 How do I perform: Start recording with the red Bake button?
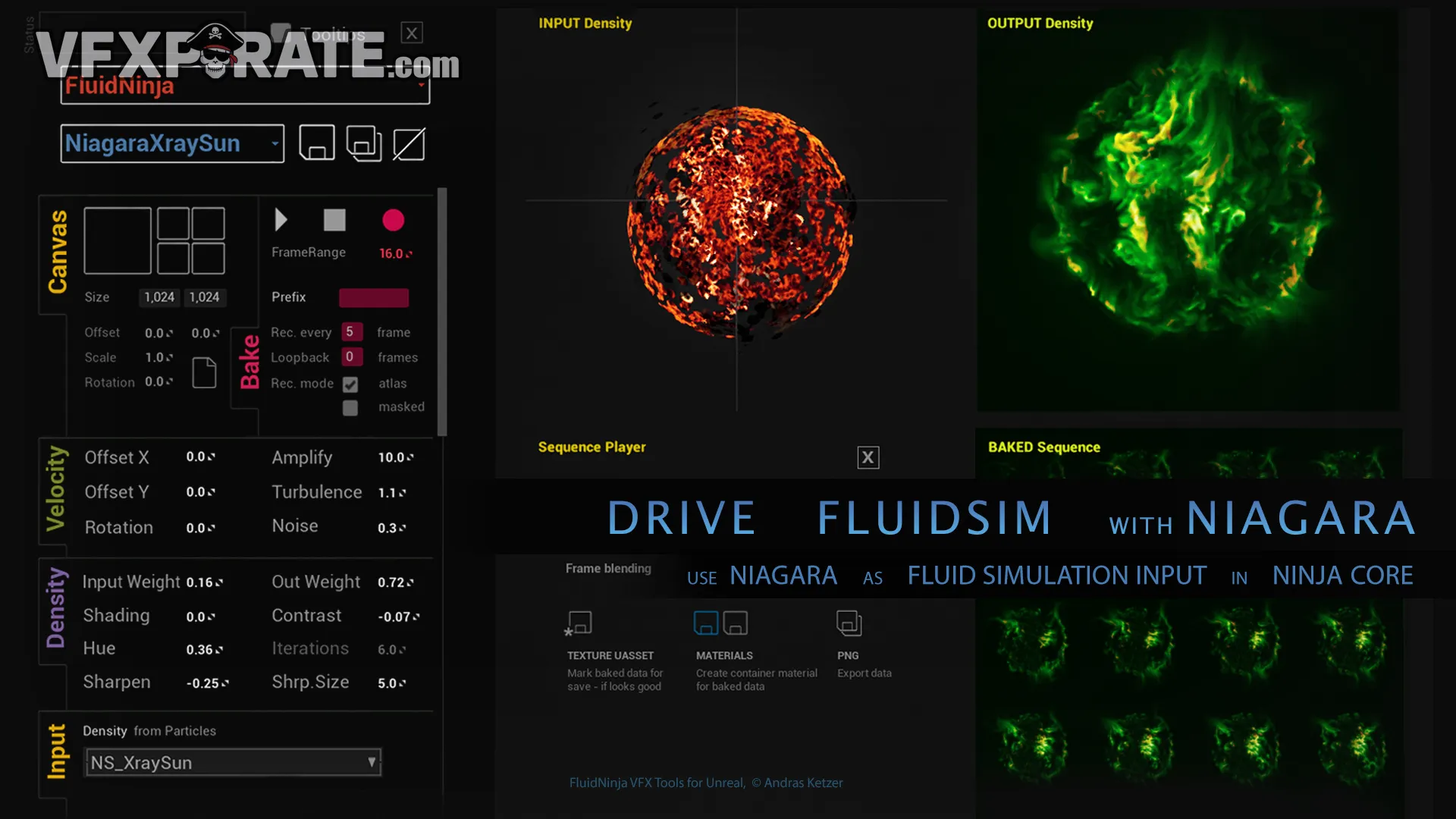pyautogui.click(x=393, y=220)
